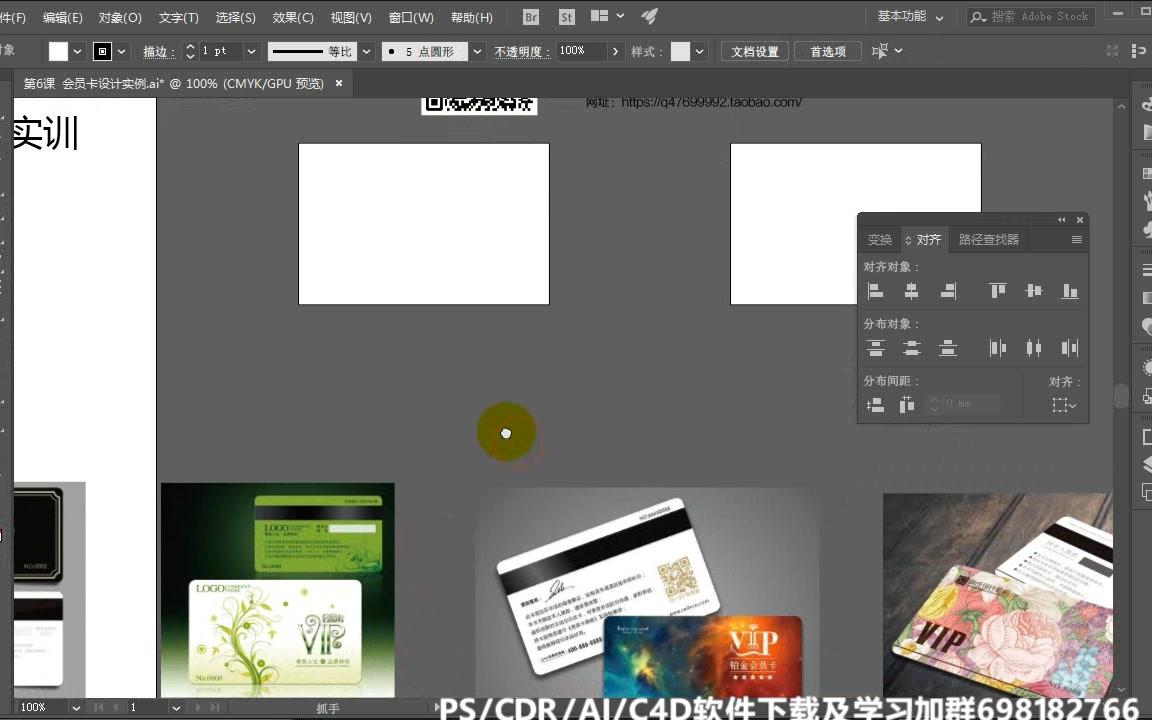Open Adobe Bridge from the application bar
The image size is (1152, 720).
(529, 16)
